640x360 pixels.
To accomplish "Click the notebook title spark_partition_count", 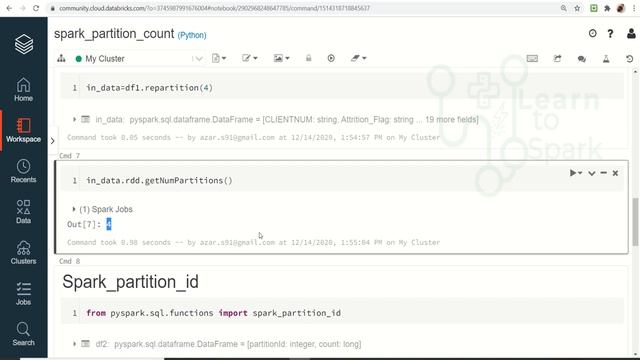I will click(x=114, y=34).
